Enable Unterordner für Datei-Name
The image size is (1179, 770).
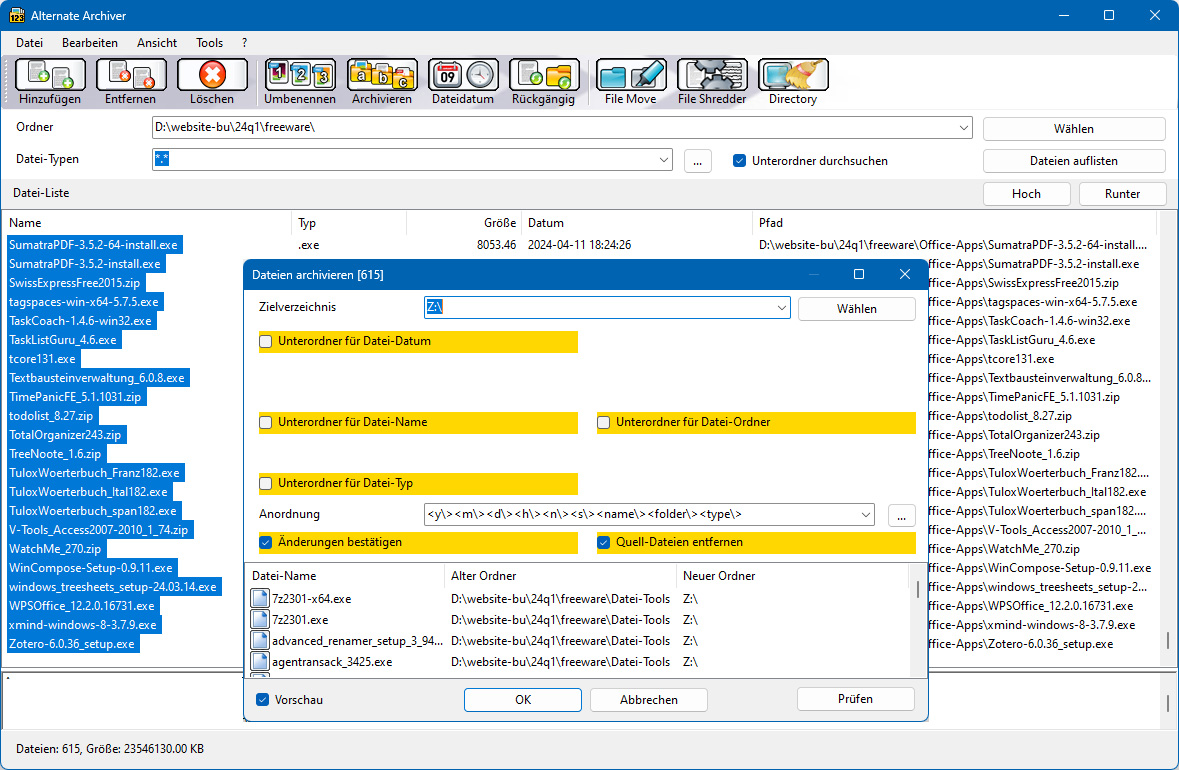coord(265,423)
